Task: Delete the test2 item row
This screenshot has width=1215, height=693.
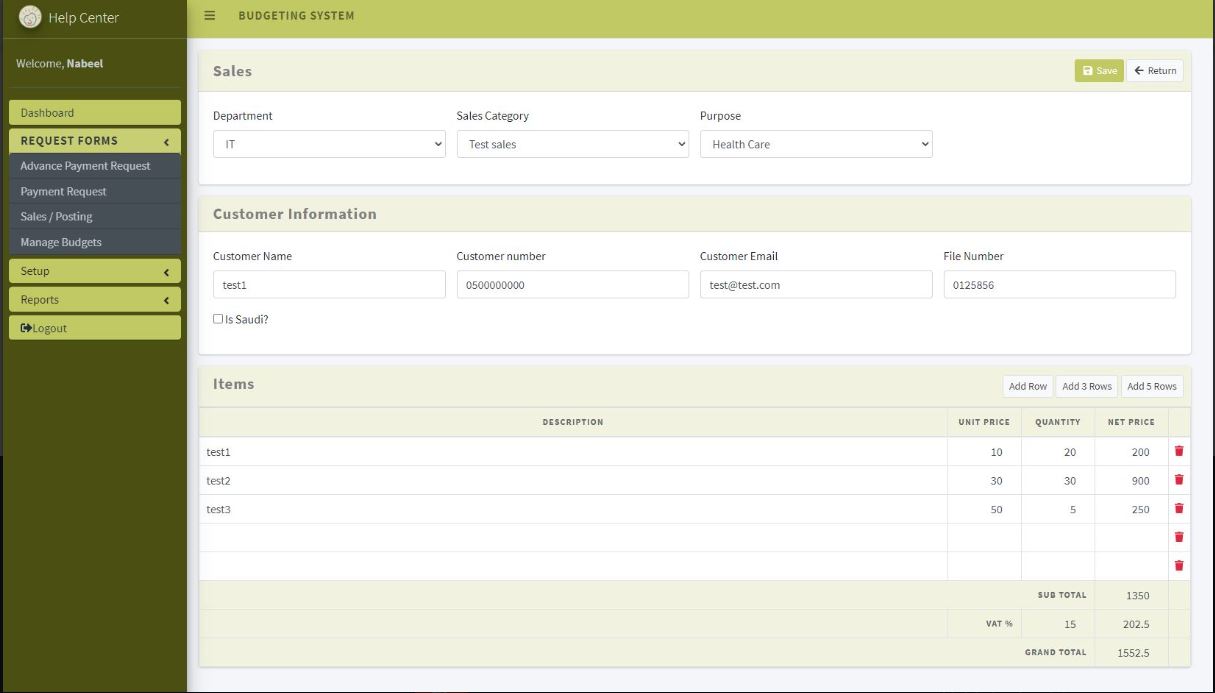Action: [x=1178, y=480]
